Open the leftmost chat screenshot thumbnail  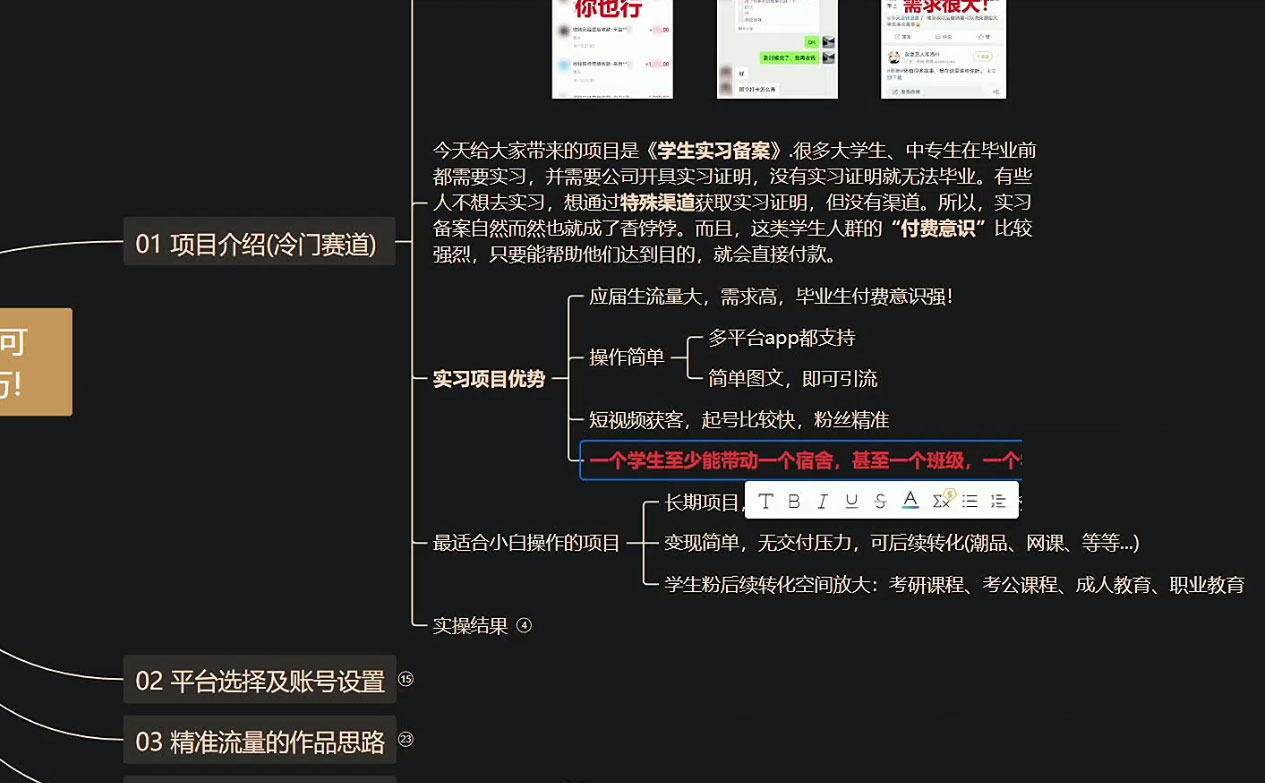pos(613,50)
